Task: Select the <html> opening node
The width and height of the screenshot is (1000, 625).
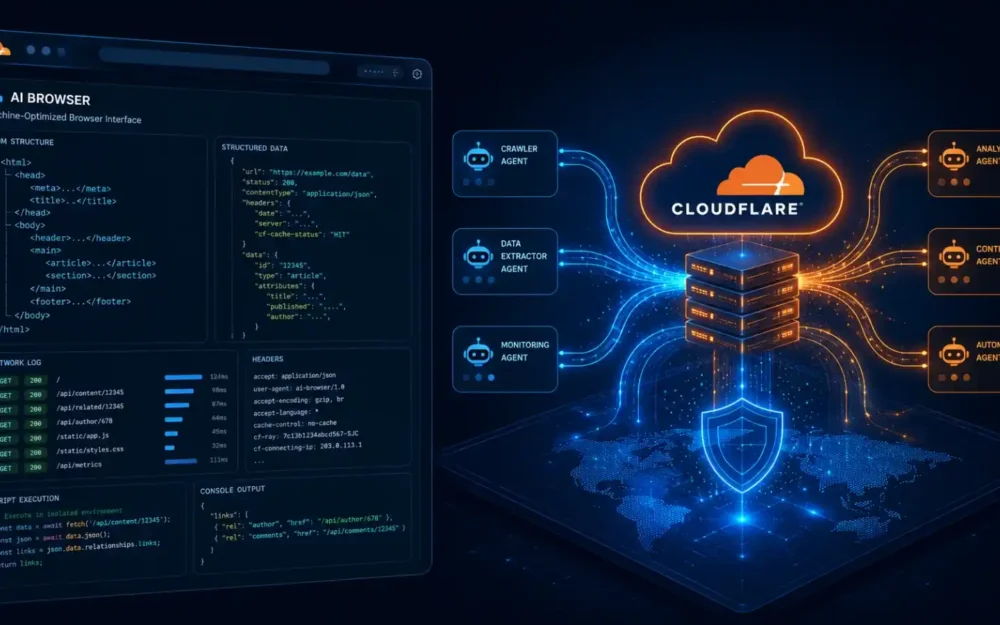Action: [16, 162]
